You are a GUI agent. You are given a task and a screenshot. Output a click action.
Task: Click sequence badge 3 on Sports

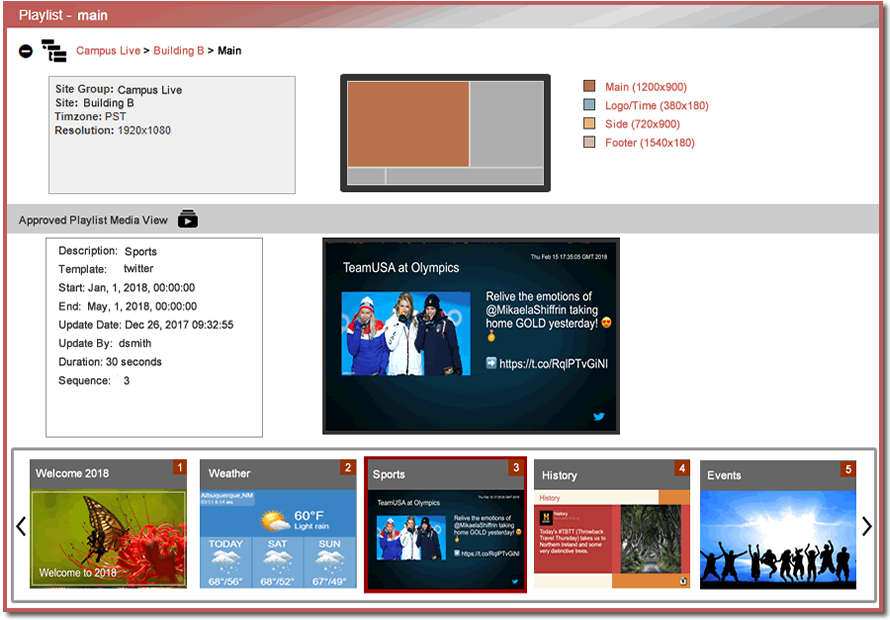coord(516,467)
